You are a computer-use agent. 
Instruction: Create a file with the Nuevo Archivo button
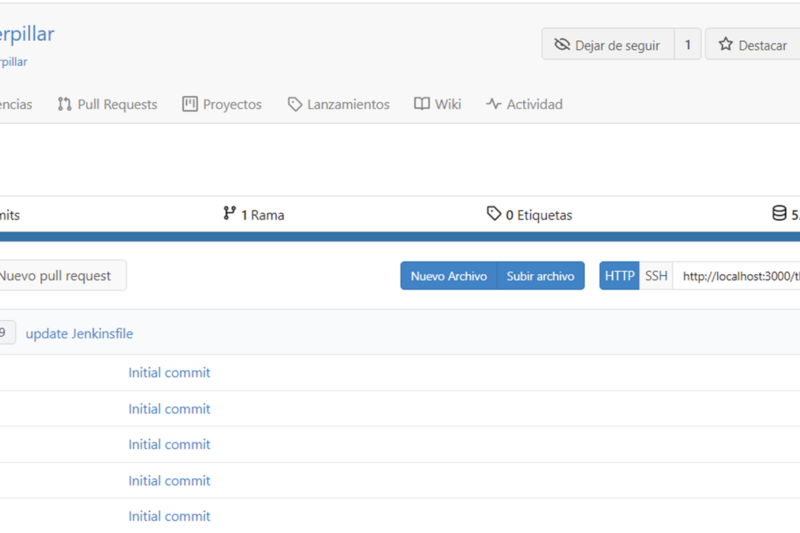pos(448,276)
